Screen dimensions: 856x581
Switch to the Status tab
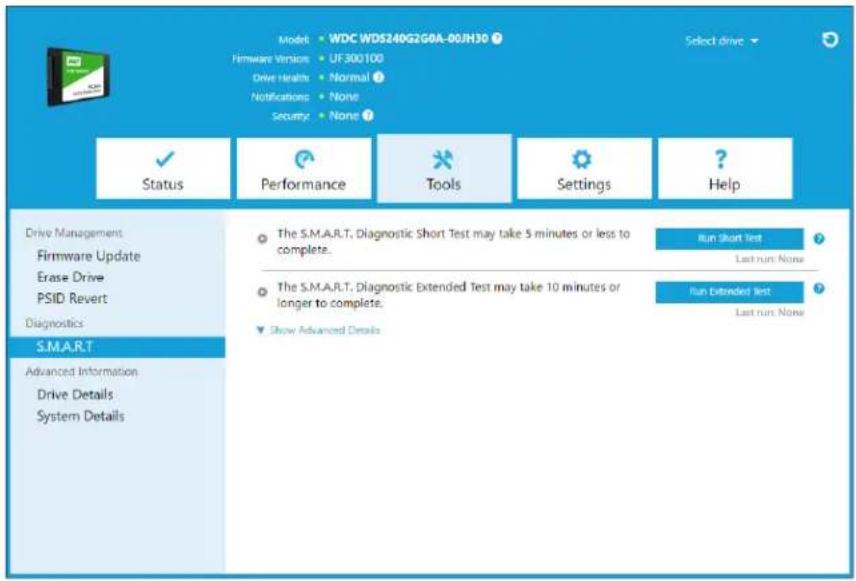click(163, 168)
